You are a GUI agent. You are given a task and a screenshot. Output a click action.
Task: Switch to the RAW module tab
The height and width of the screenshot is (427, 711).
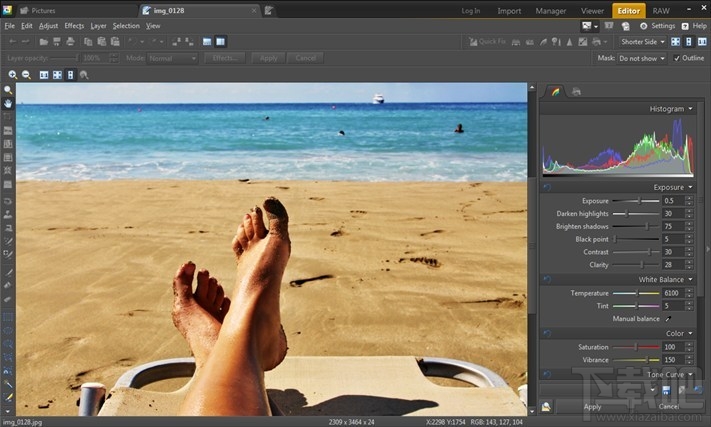pos(661,10)
